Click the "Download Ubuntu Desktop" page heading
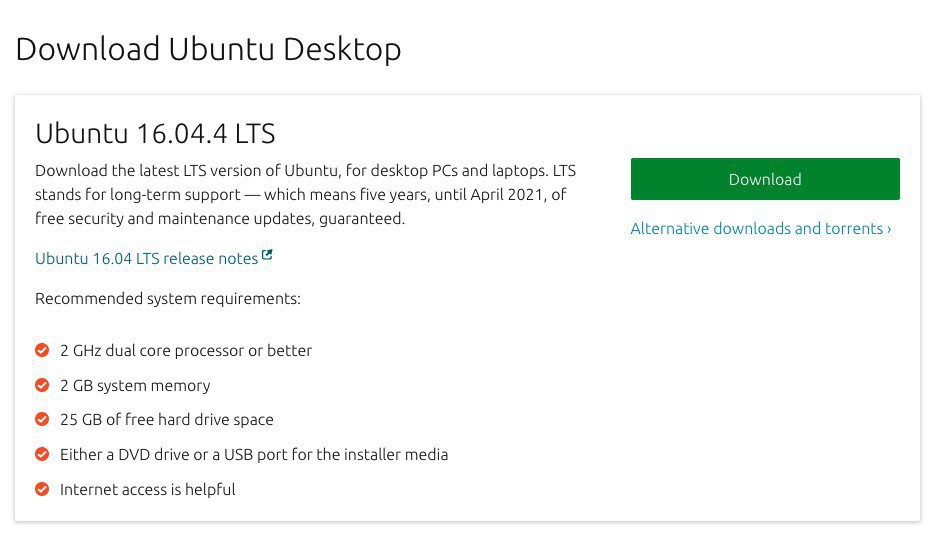 point(208,49)
